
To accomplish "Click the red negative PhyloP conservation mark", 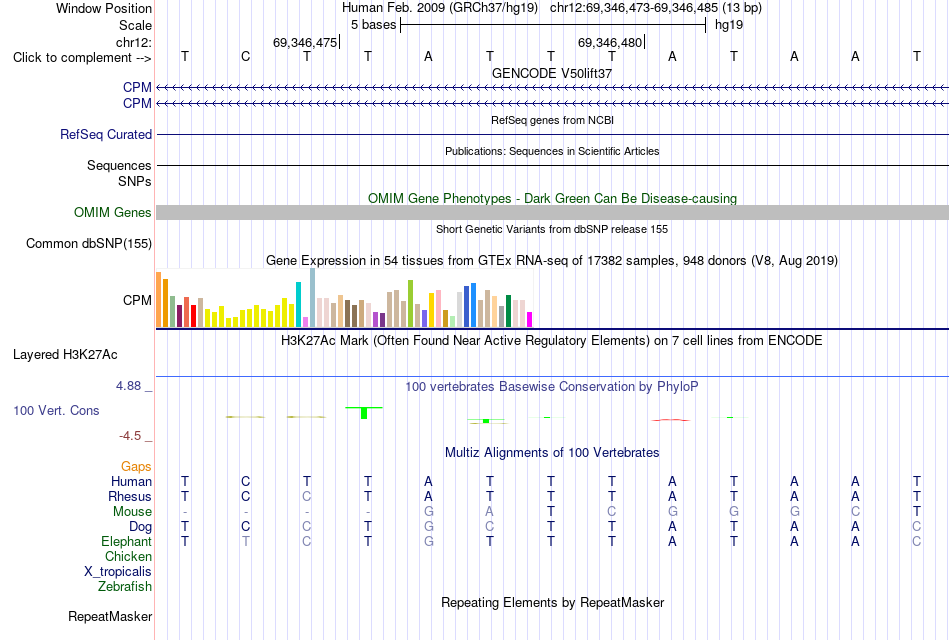I will (671, 419).
